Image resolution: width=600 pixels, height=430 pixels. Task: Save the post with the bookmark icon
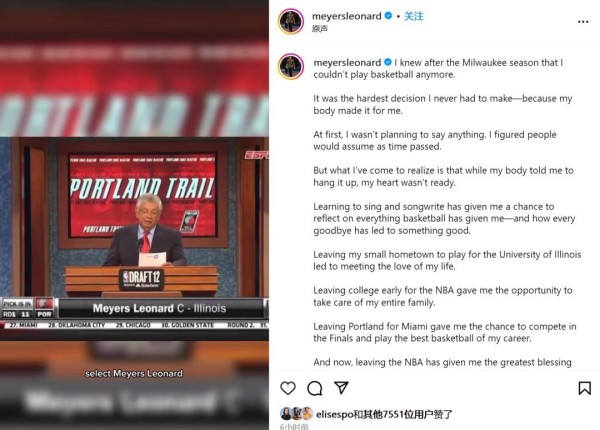584,388
